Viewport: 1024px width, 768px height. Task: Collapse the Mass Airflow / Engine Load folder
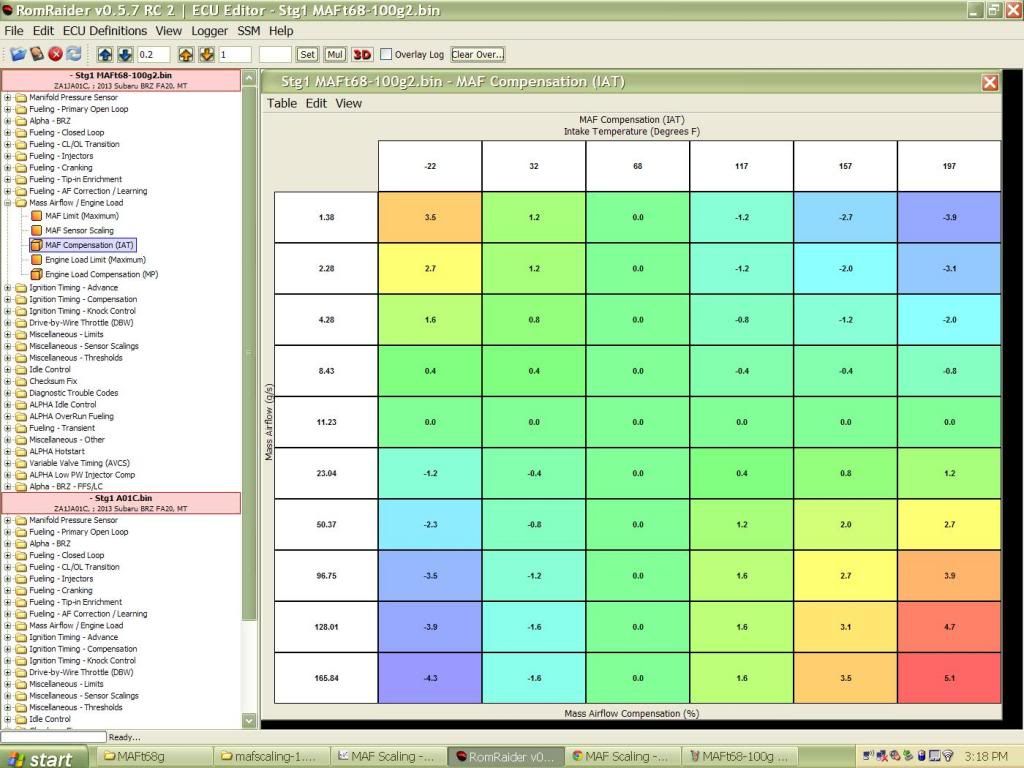click(x=8, y=203)
